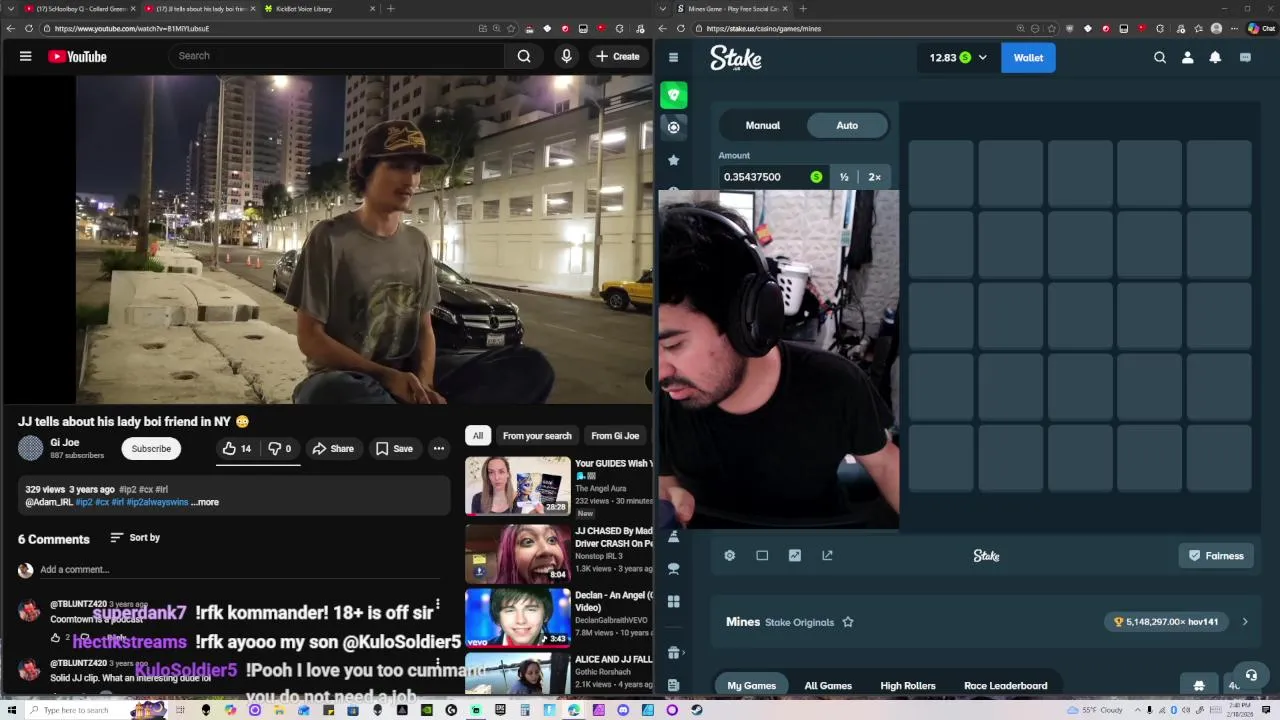Save the video to playlist

394,449
